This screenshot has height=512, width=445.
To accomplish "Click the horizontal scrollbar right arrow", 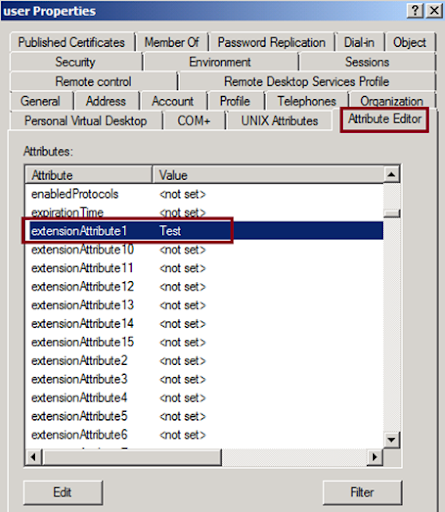I will (x=375, y=457).
